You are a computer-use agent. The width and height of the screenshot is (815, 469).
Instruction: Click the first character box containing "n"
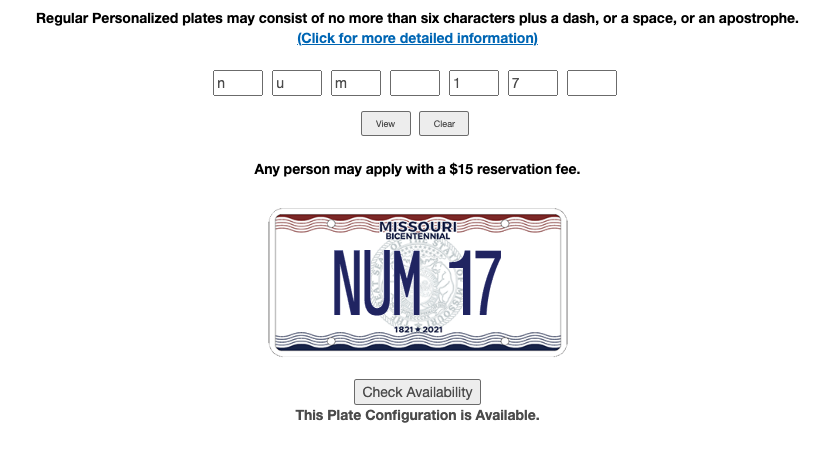pyautogui.click(x=238, y=83)
